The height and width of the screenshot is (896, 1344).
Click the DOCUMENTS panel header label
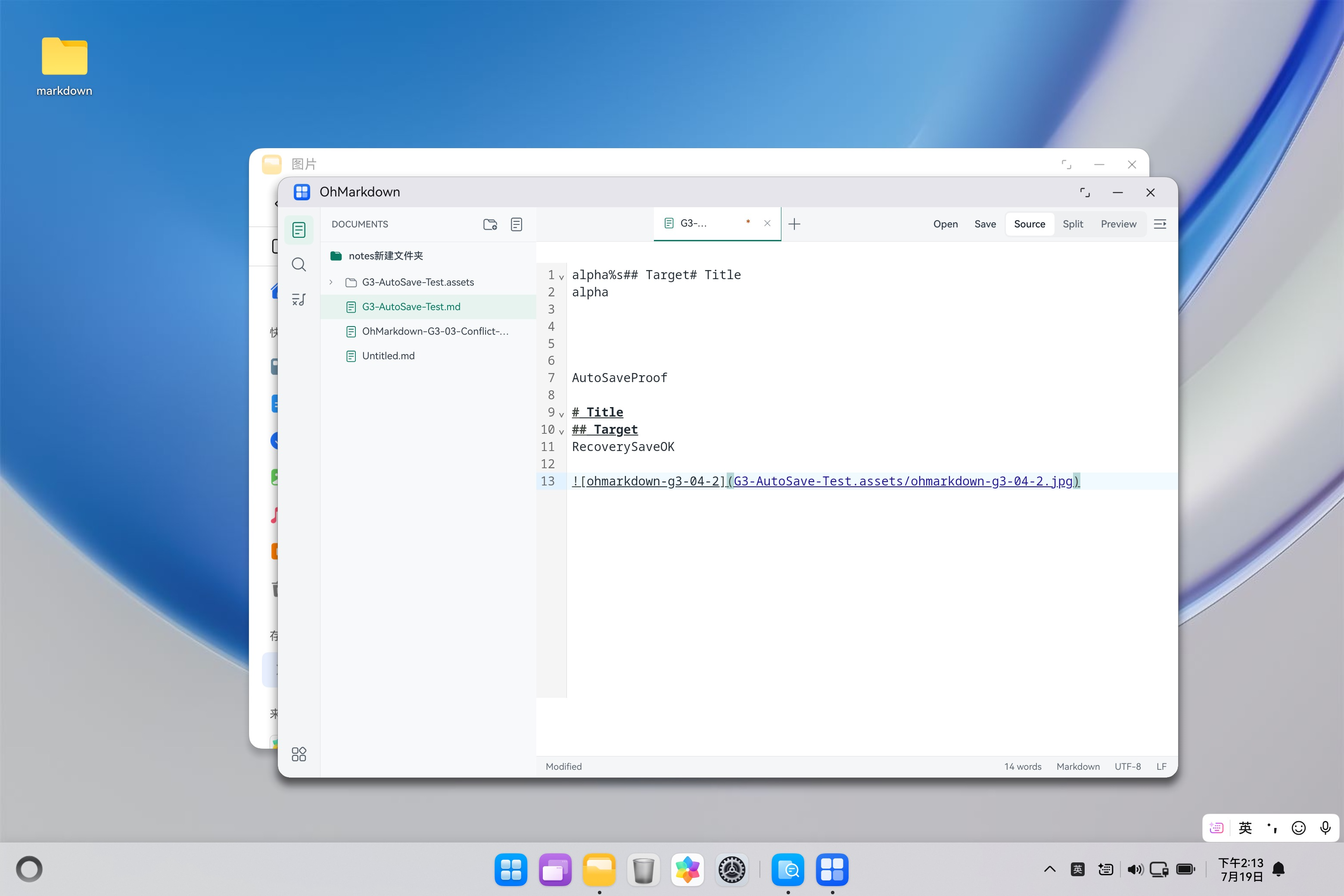point(359,224)
